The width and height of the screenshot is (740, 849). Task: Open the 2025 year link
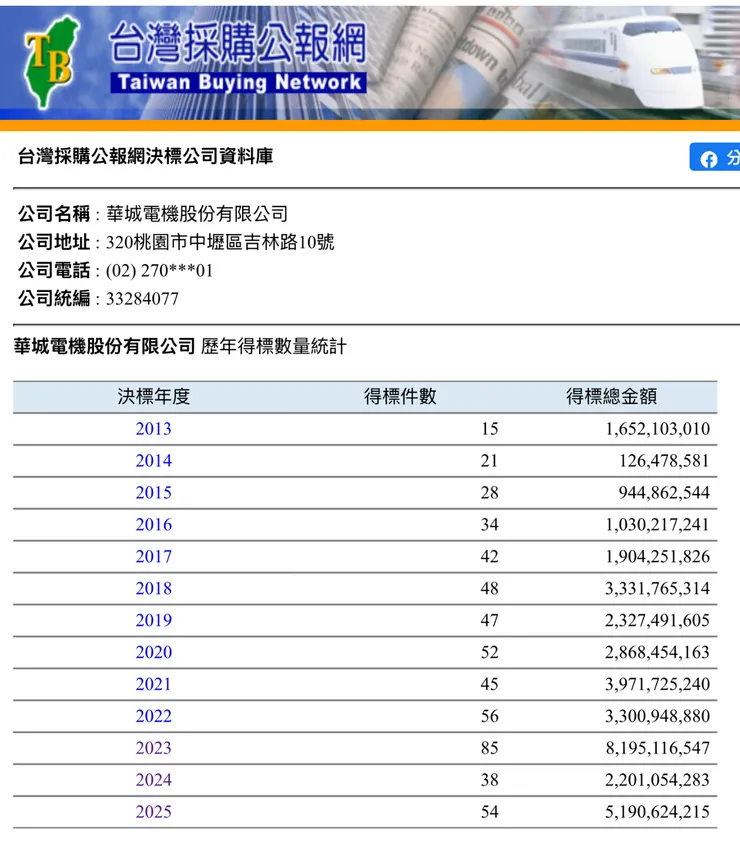[153, 812]
